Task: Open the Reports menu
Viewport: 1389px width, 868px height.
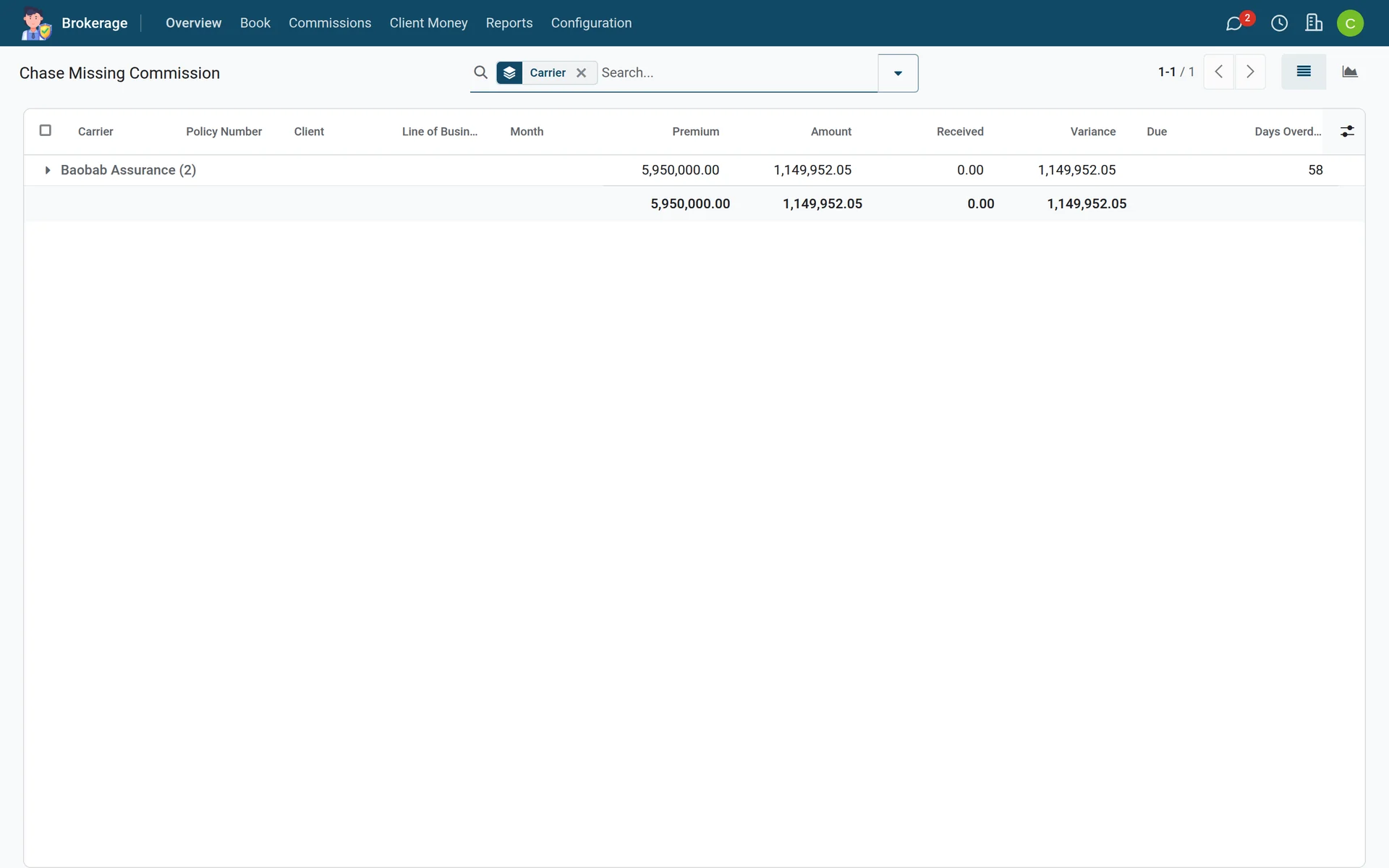Action: (509, 23)
